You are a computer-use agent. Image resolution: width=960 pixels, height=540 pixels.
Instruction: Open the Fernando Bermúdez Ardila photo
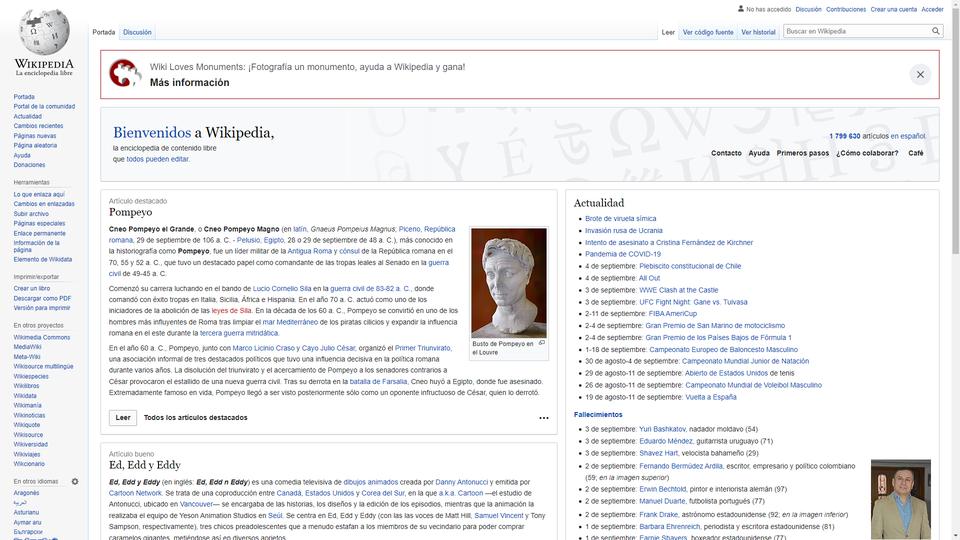click(901, 500)
